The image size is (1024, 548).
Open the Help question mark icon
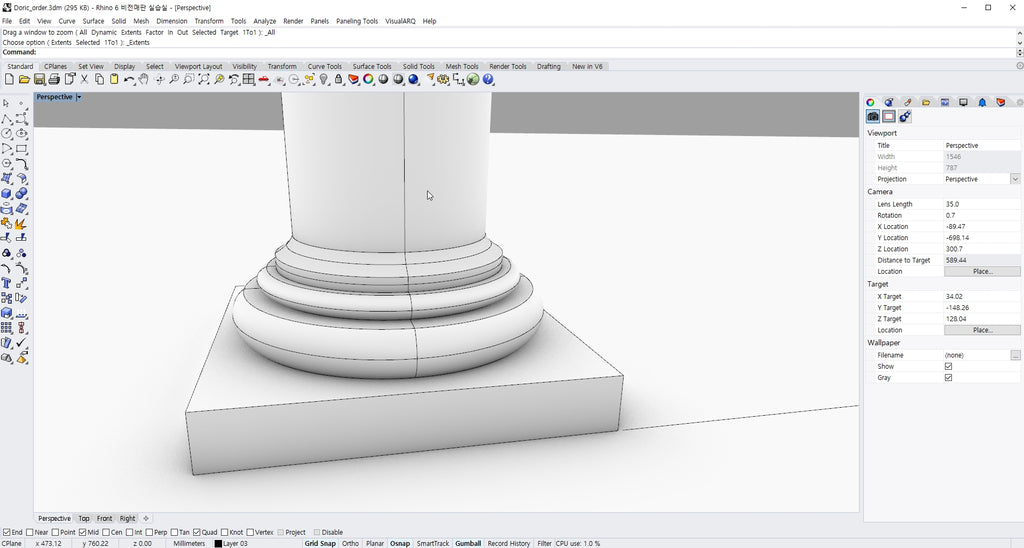pyautogui.click(x=488, y=80)
